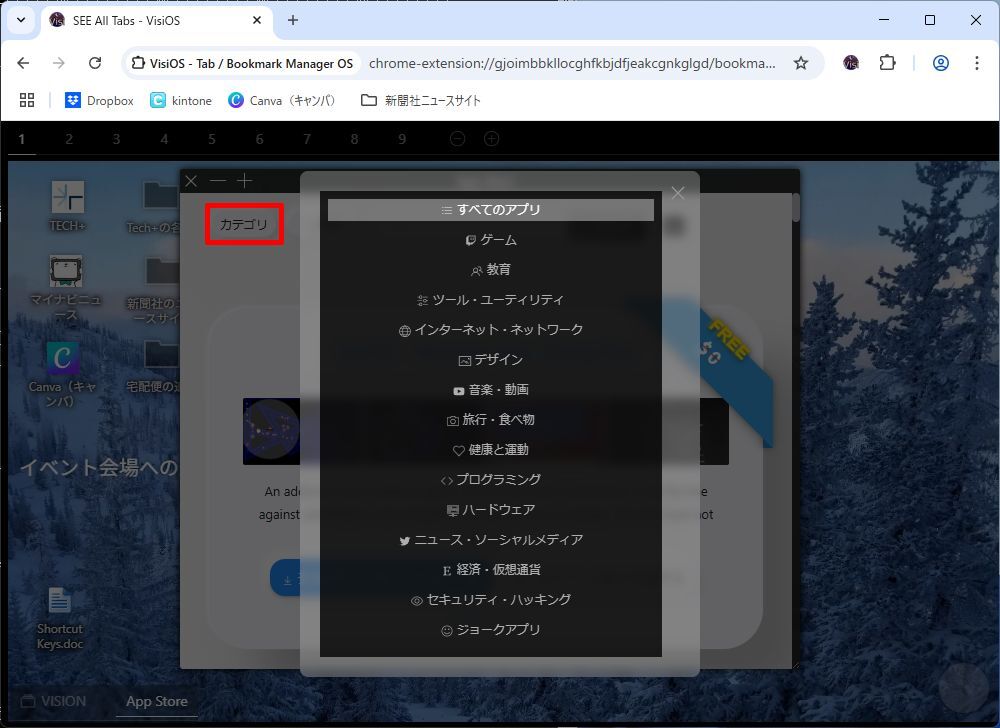The height and width of the screenshot is (728, 1000).
Task: Close the App Store window with X
Action: [x=191, y=181]
